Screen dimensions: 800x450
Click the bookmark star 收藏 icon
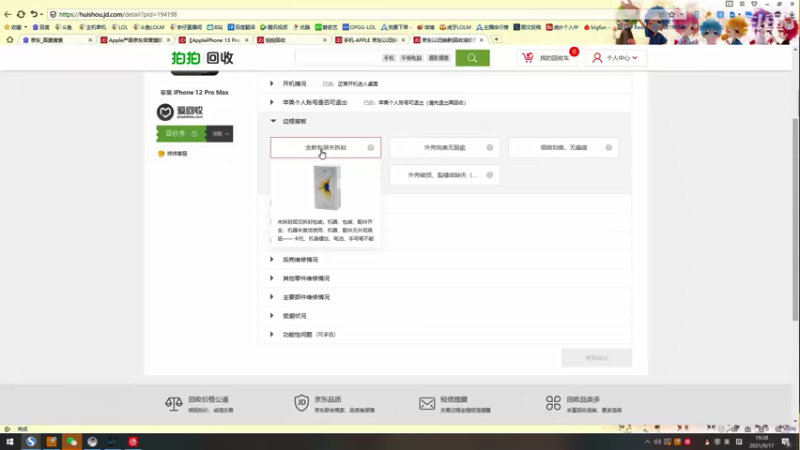[x=7, y=27]
